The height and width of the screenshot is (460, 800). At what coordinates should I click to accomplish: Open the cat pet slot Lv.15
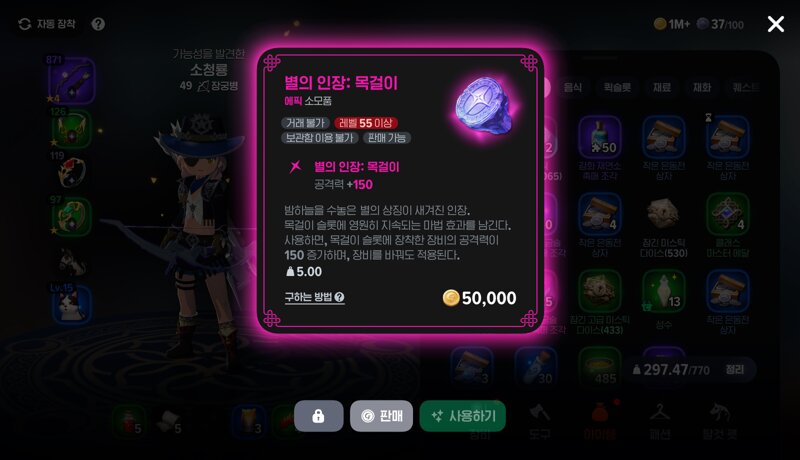[71, 304]
